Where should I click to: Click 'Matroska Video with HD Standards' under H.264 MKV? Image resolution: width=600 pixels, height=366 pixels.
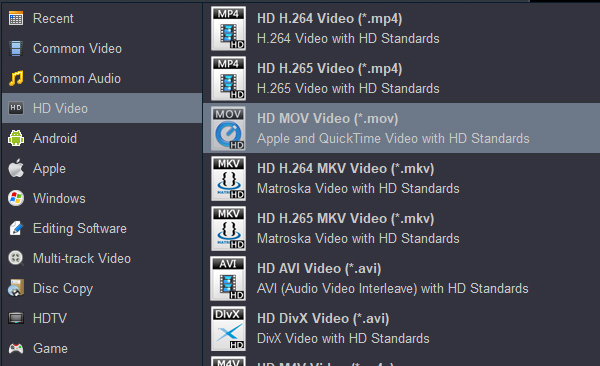pyautogui.click(x=358, y=188)
